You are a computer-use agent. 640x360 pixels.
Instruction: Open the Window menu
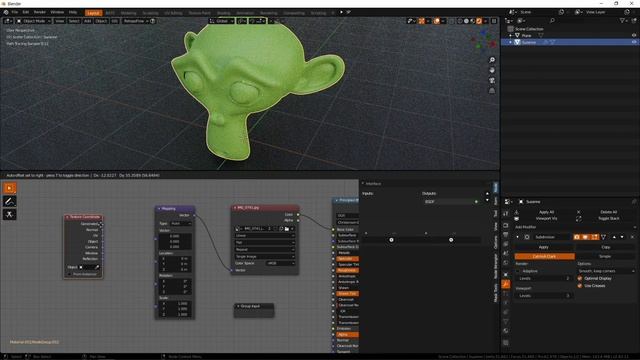pos(57,12)
